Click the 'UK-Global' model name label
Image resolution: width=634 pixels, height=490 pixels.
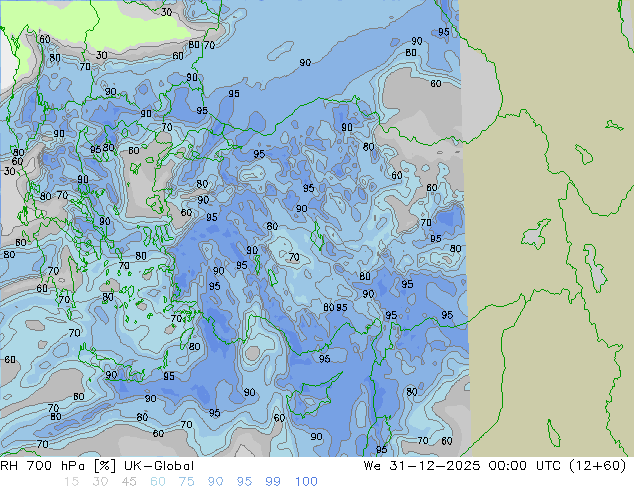coord(159,466)
